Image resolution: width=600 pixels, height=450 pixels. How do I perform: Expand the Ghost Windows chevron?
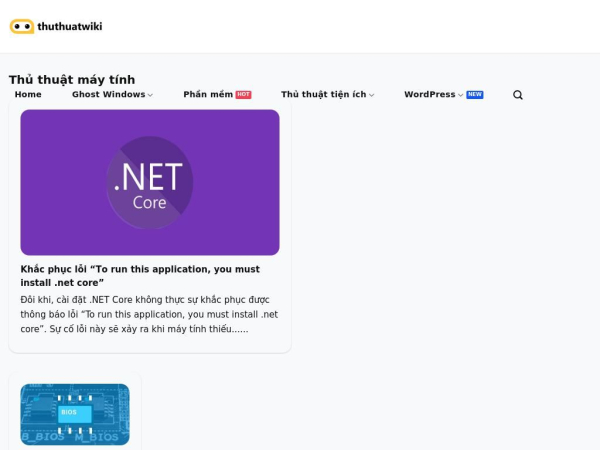pos(150,95)
